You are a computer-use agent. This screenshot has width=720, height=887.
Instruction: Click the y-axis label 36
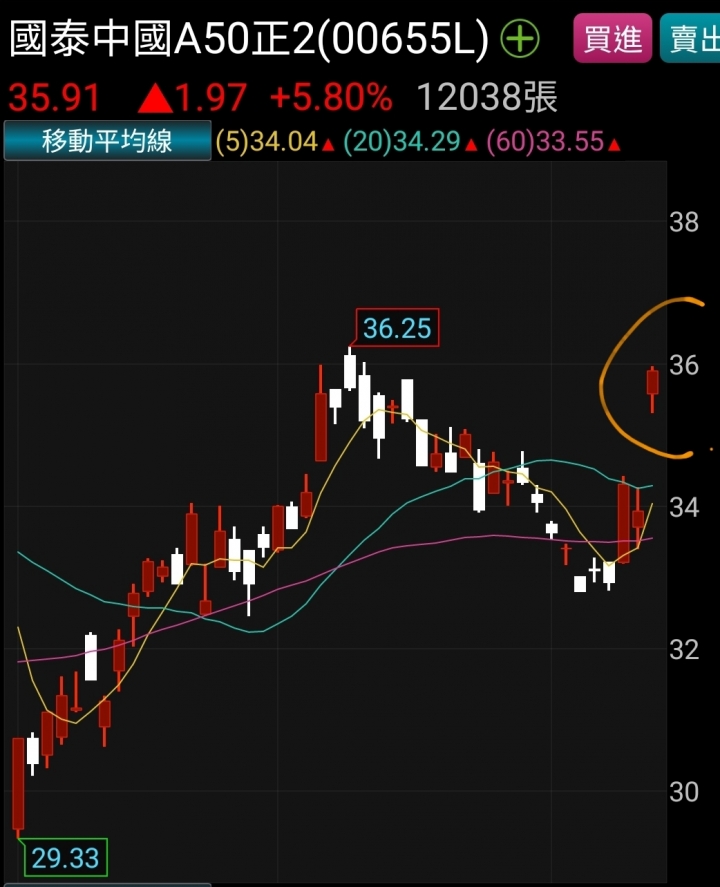(684, 365)
